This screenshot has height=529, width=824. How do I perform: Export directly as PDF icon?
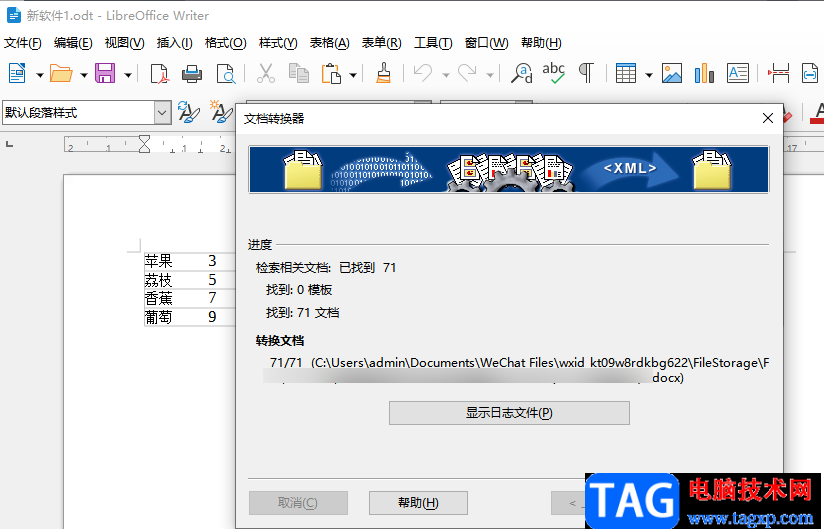(x=159, y=74)
